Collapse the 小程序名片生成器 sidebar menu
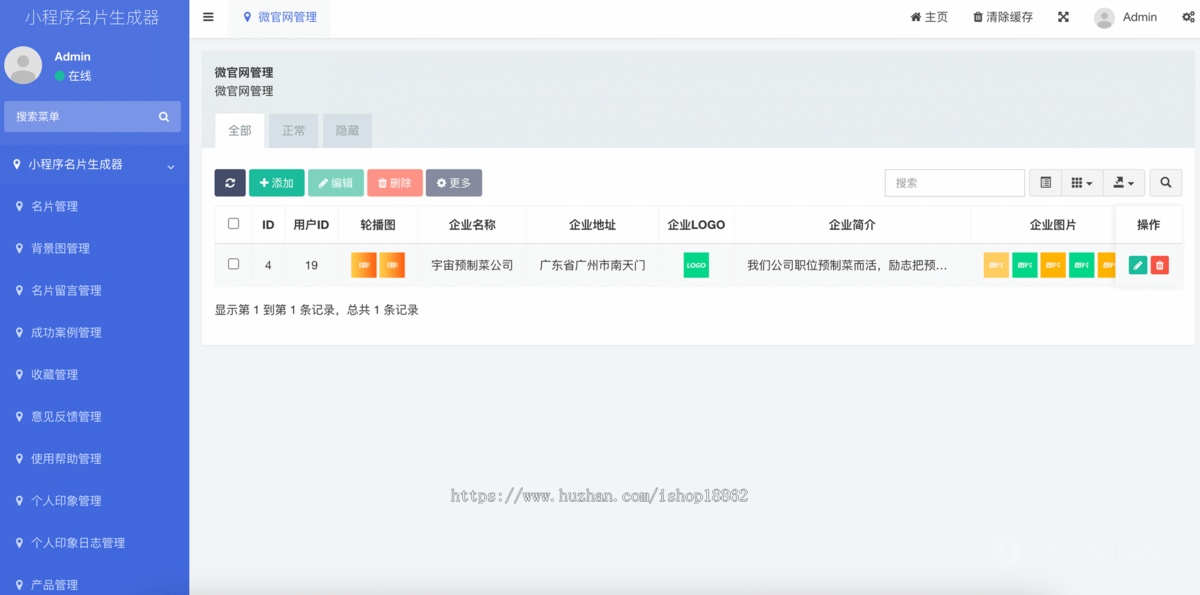Screen dimensions: 1200x595 95,164
